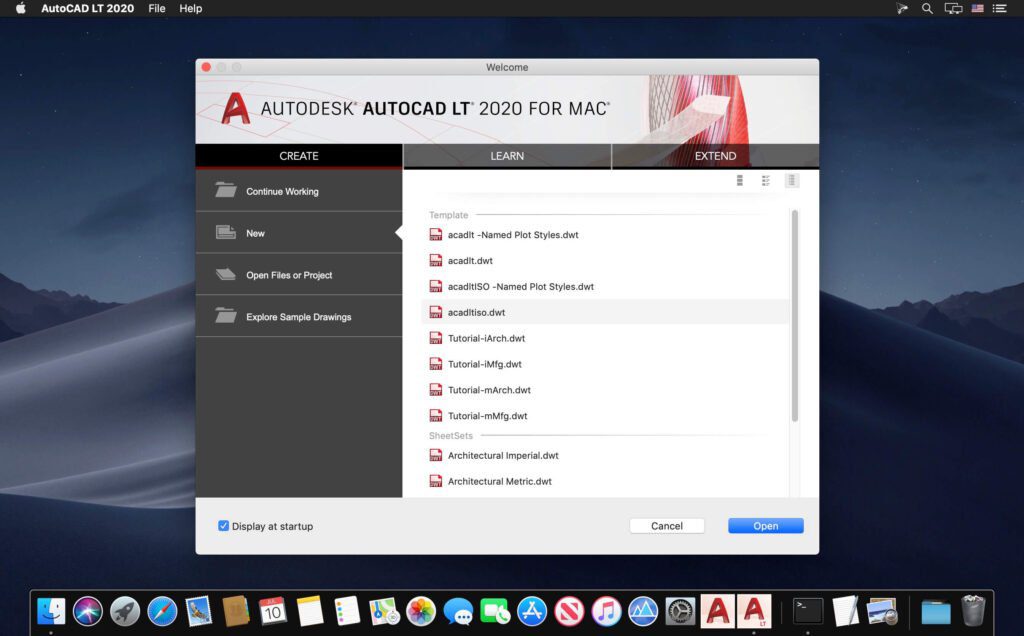
Task: Open the File menu
Action: [x=156, y=8]
